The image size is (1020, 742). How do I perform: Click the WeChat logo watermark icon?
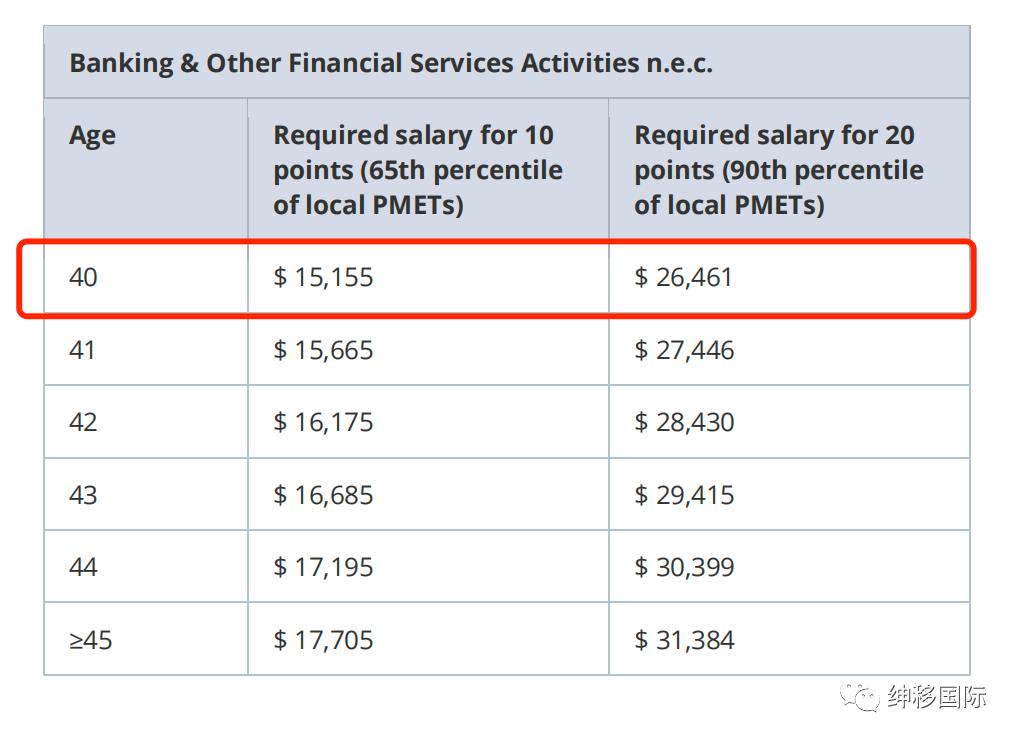tap(860, 696)
